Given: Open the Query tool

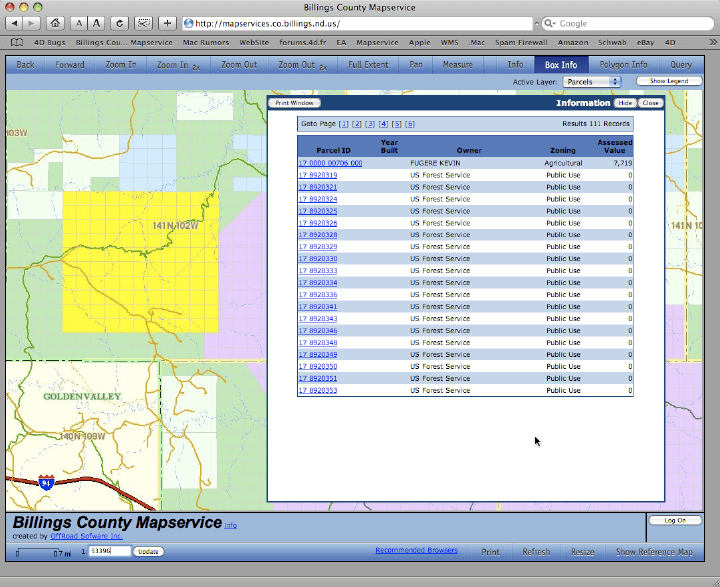Looking at the screenshot, I should point(681,65).
